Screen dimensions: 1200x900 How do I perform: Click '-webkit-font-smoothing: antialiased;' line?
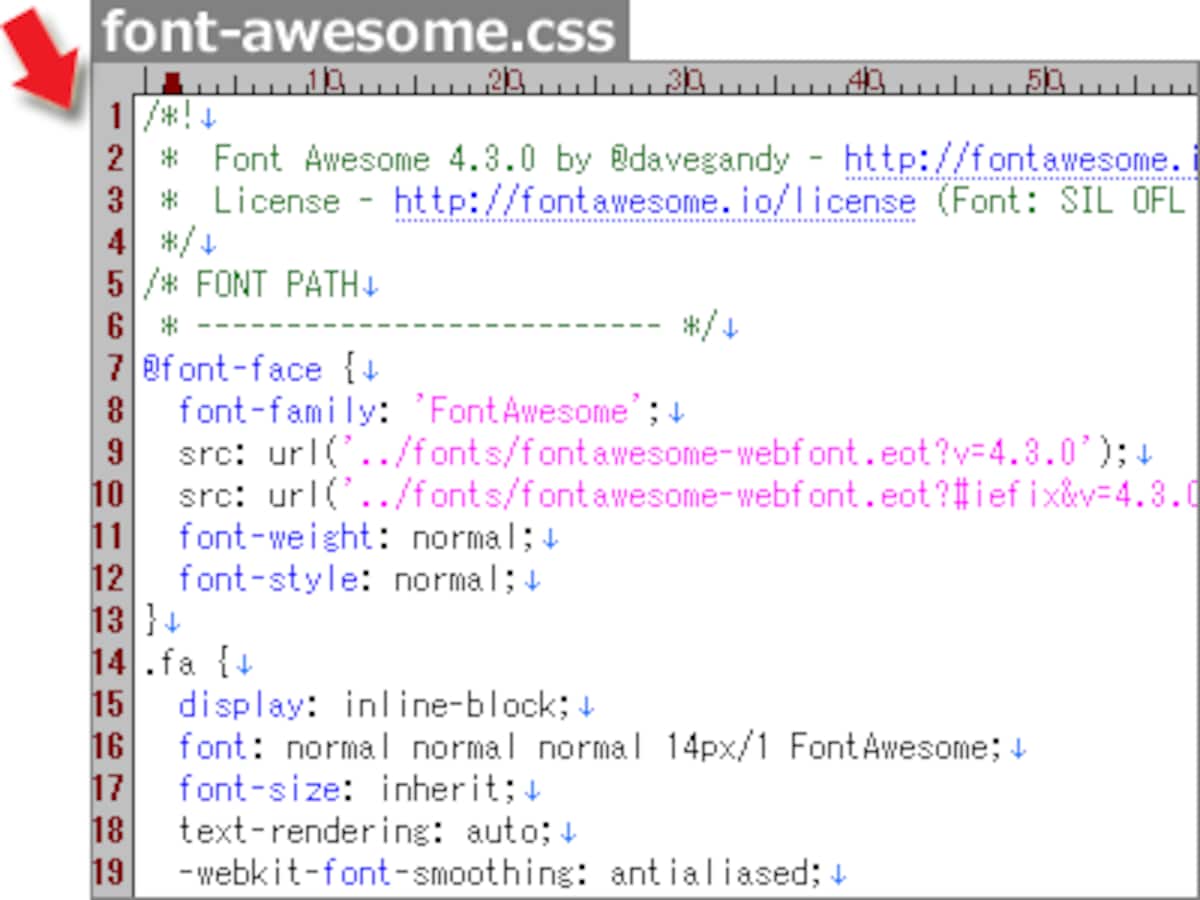[502, 874]
